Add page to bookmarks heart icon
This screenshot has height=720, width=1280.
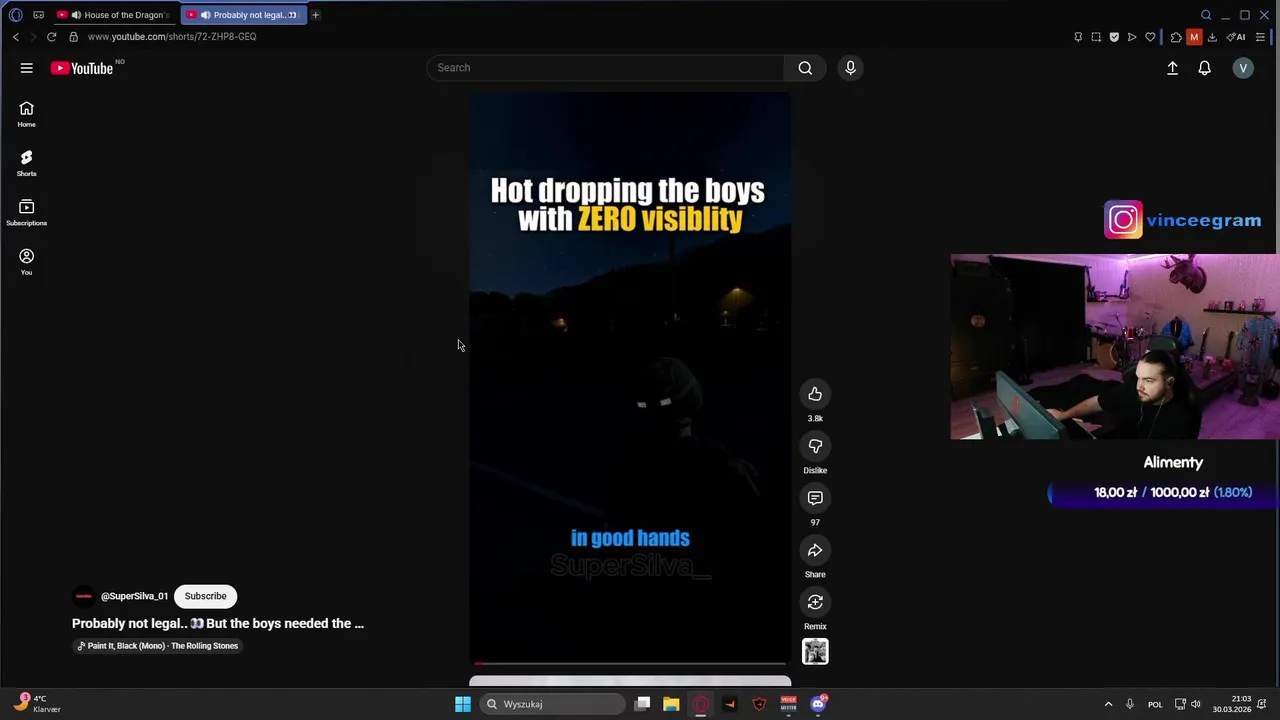1150,37
